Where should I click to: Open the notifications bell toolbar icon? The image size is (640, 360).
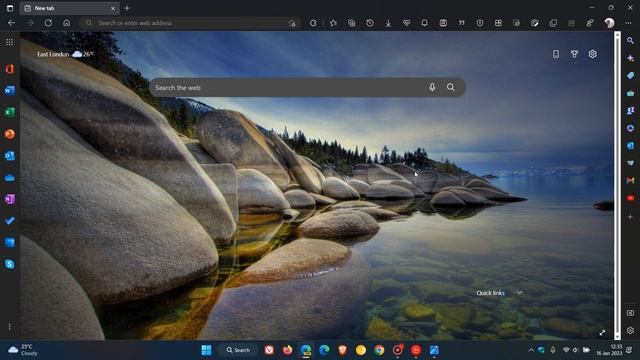click(x=424, y=23)
